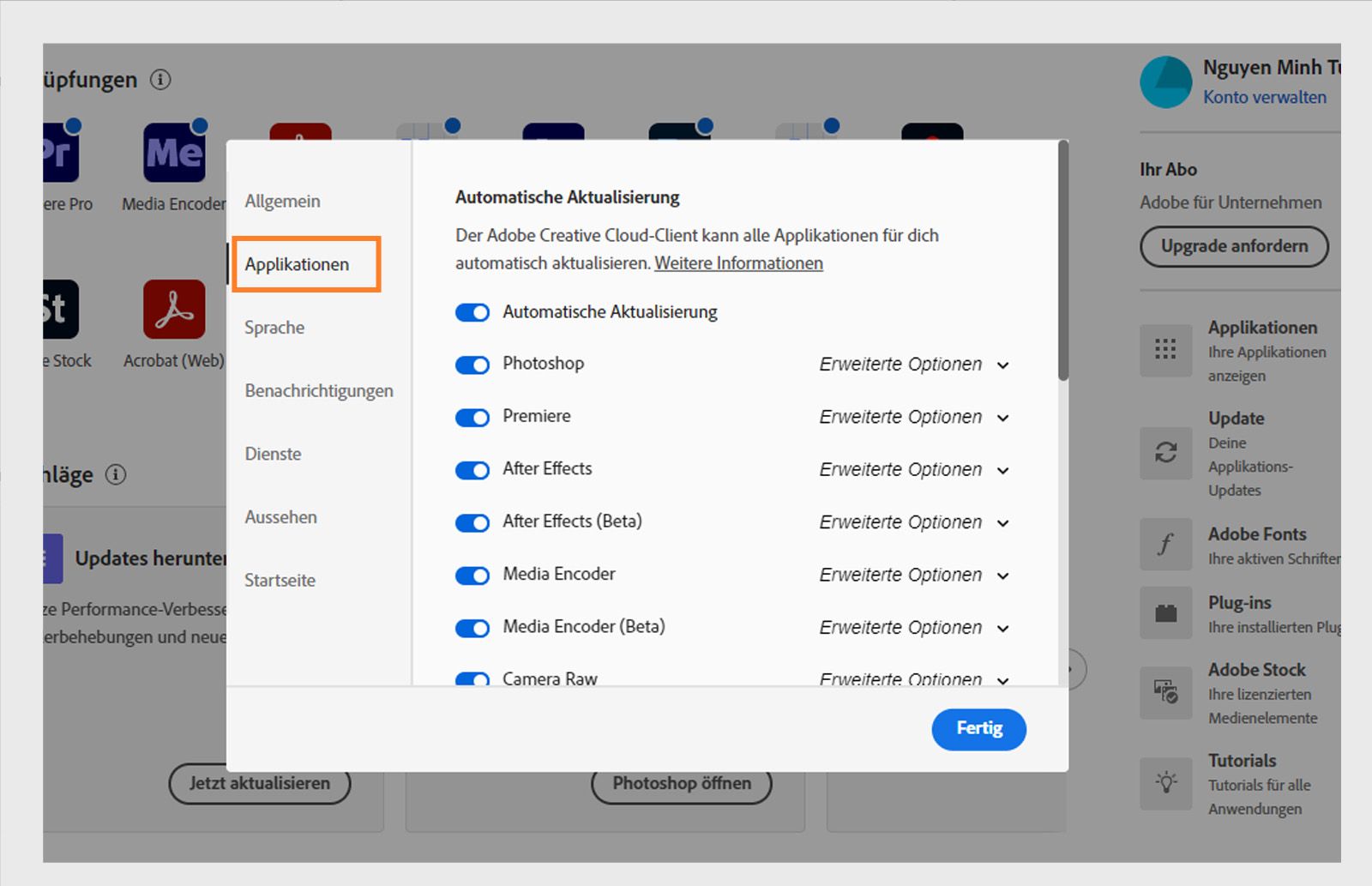Click the Verknüpfungen info icon
1372x886 pixels.
(x=159, y=79)
